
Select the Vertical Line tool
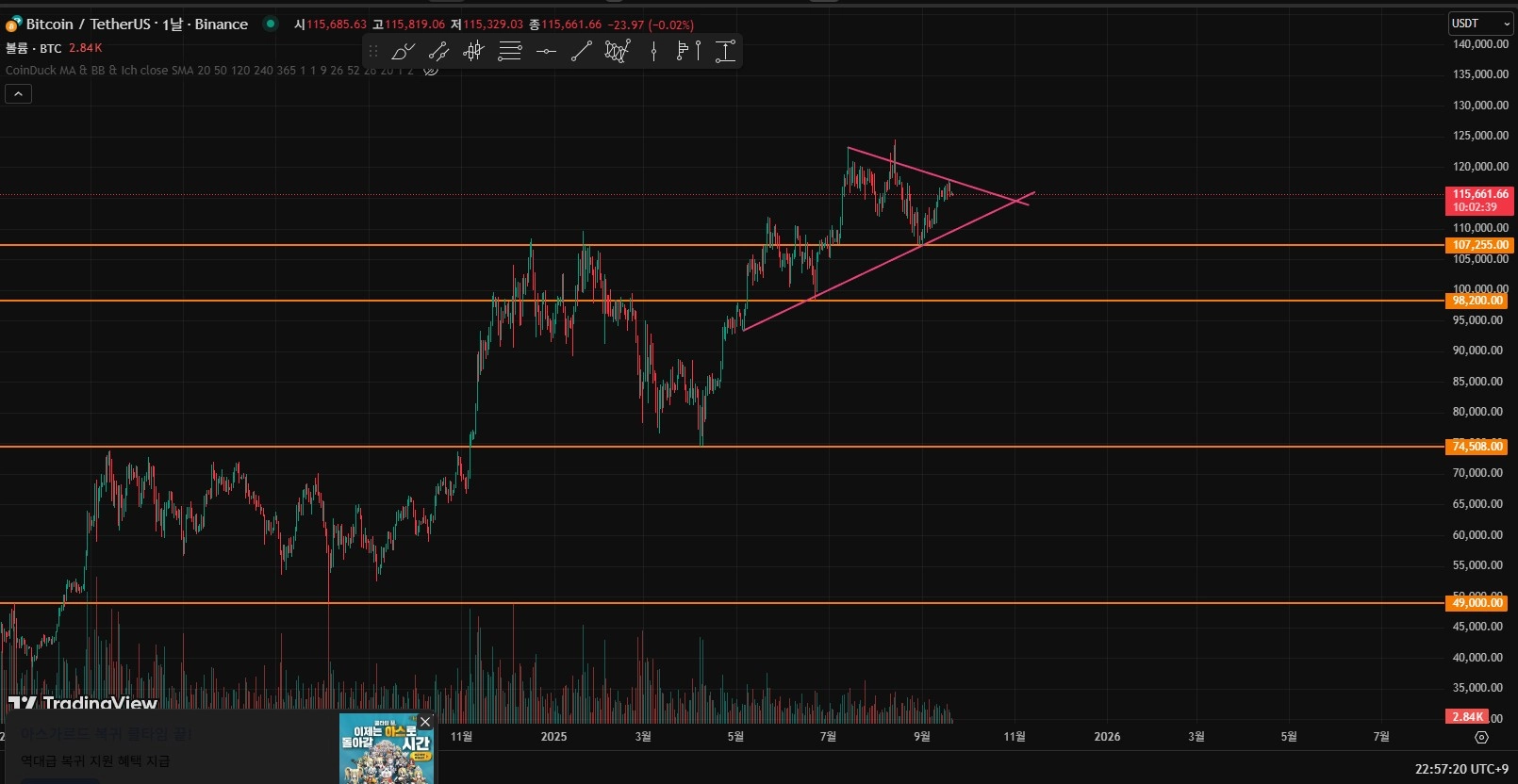click(653, 52)
